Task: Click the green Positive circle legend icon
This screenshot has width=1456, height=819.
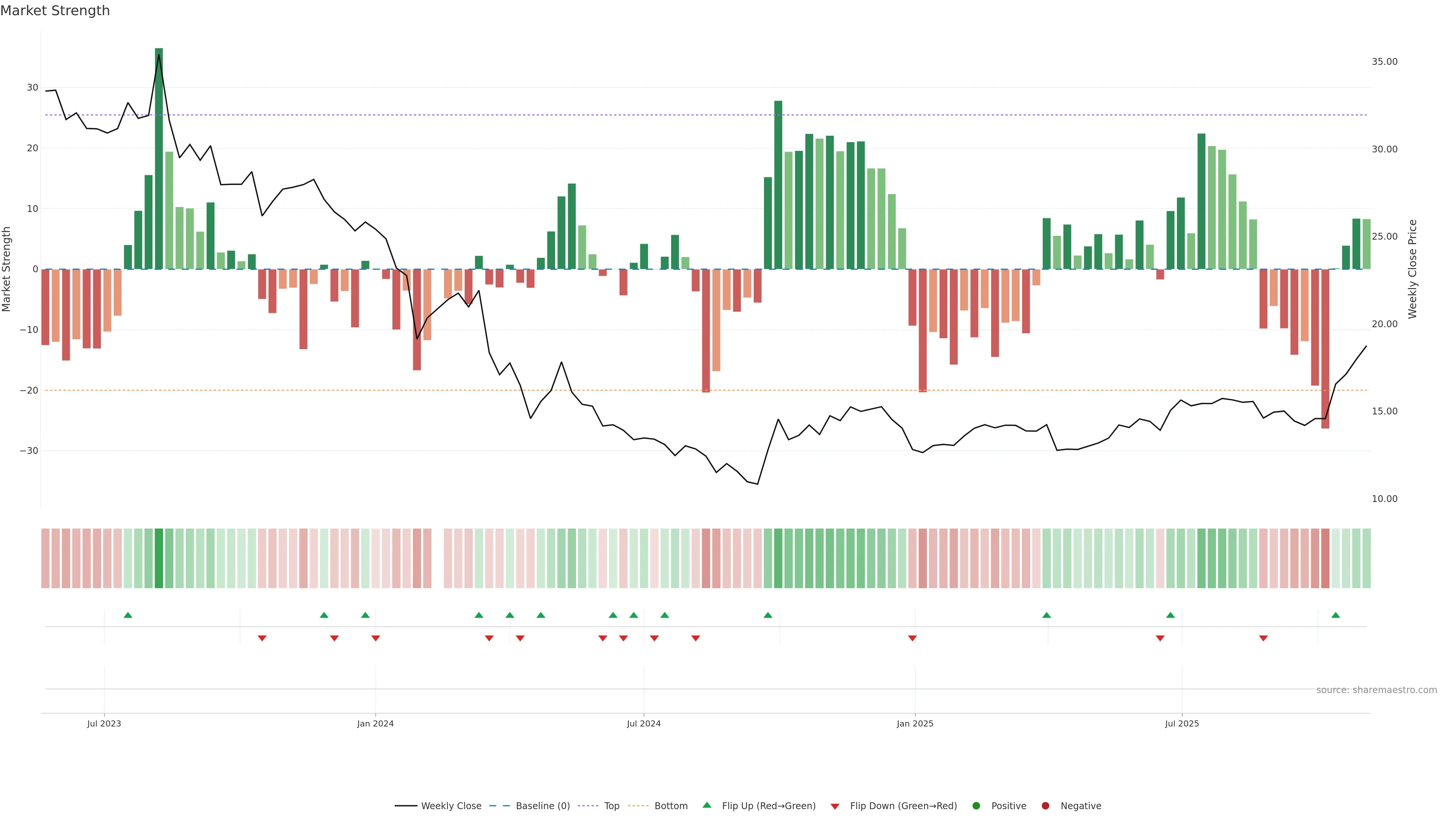Action: click(x=976, y=805)
